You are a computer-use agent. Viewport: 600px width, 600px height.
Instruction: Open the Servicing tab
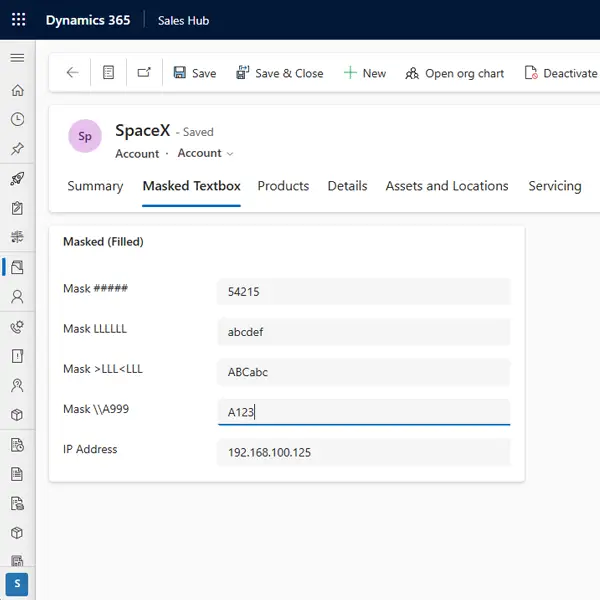click(555, 186)
